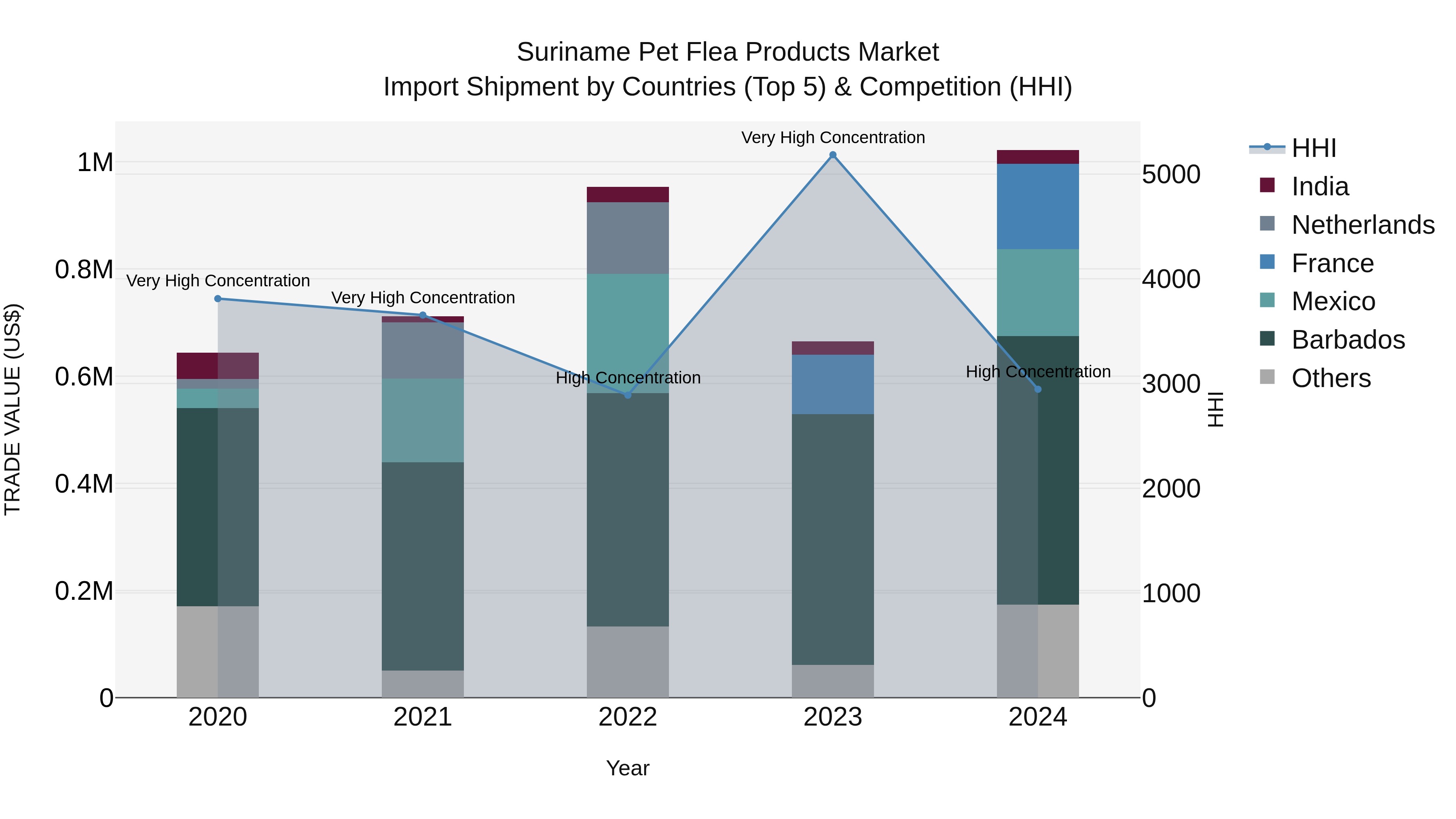This screenshot has width=1456, height=819.
Task: Select Mexico bar segment for 2024
Action: point(1038,293)
